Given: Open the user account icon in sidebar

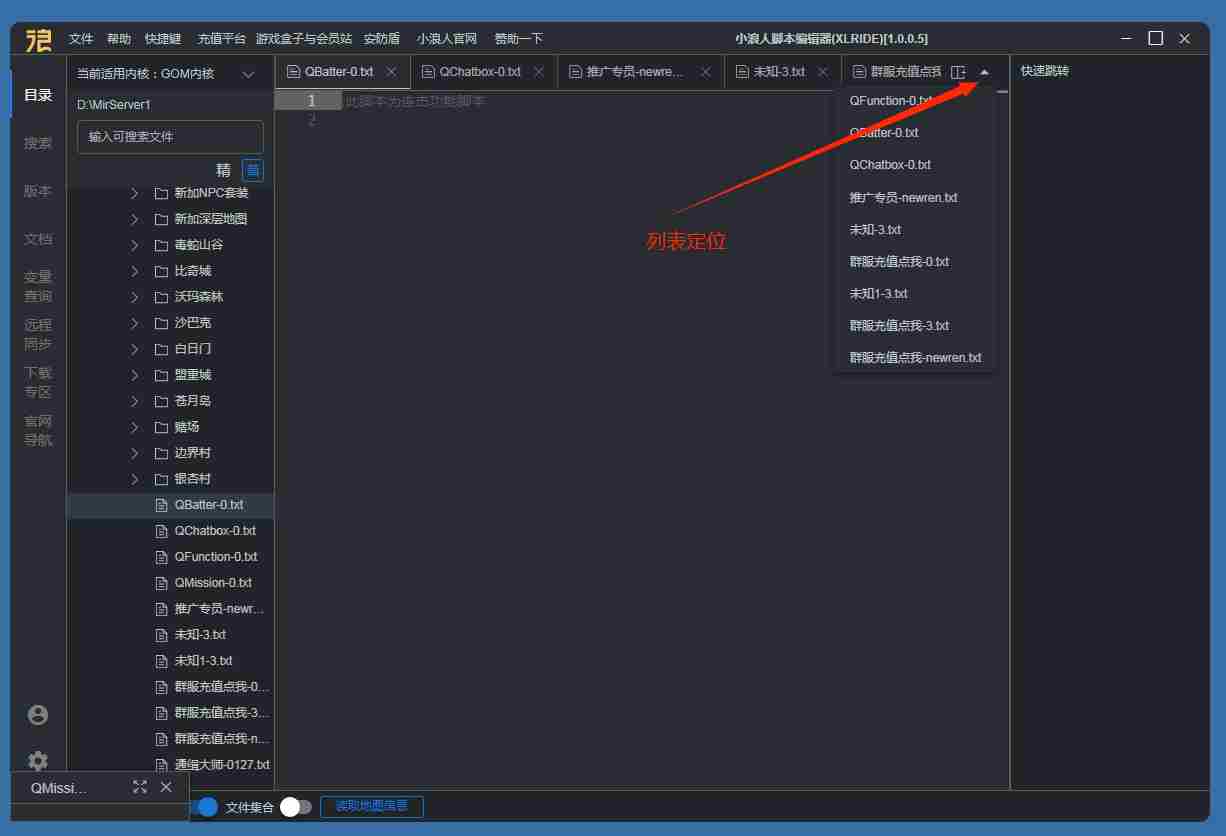Looking at the screenshot, I should (x=38, y=714).
